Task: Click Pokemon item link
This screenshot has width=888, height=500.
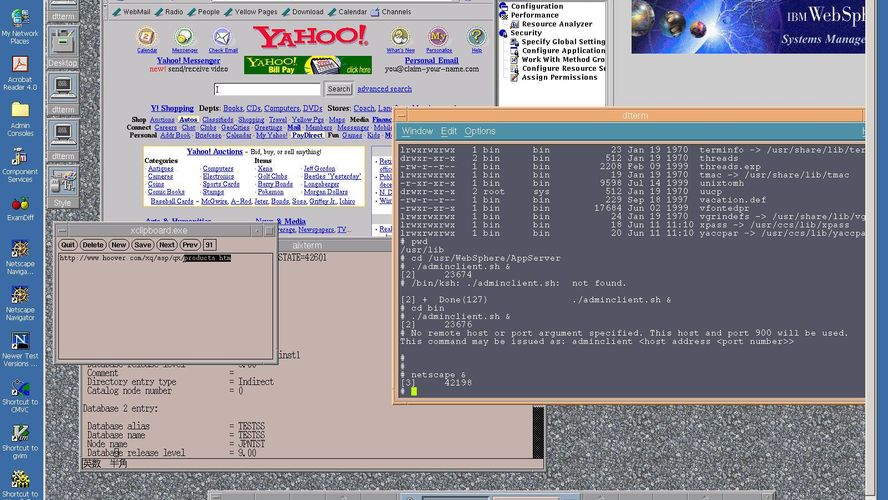Action: point(271,192)
